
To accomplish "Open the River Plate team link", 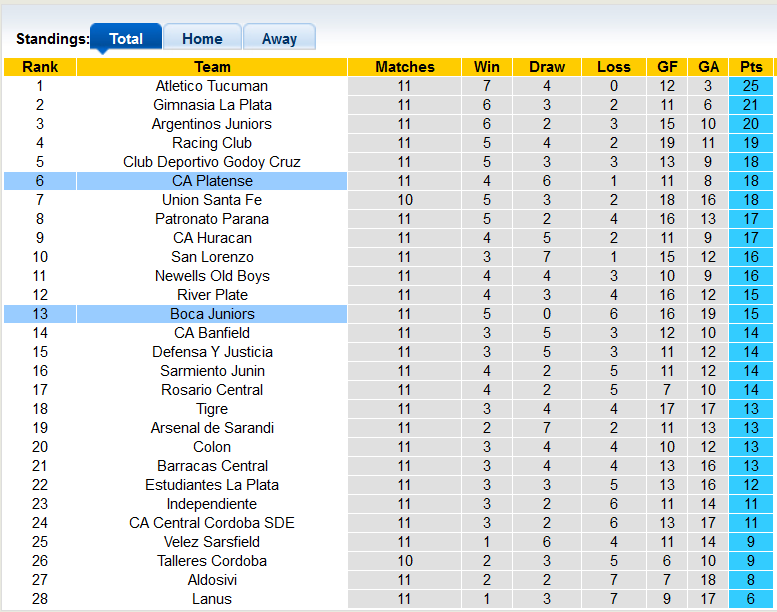I will coord(212,295).
